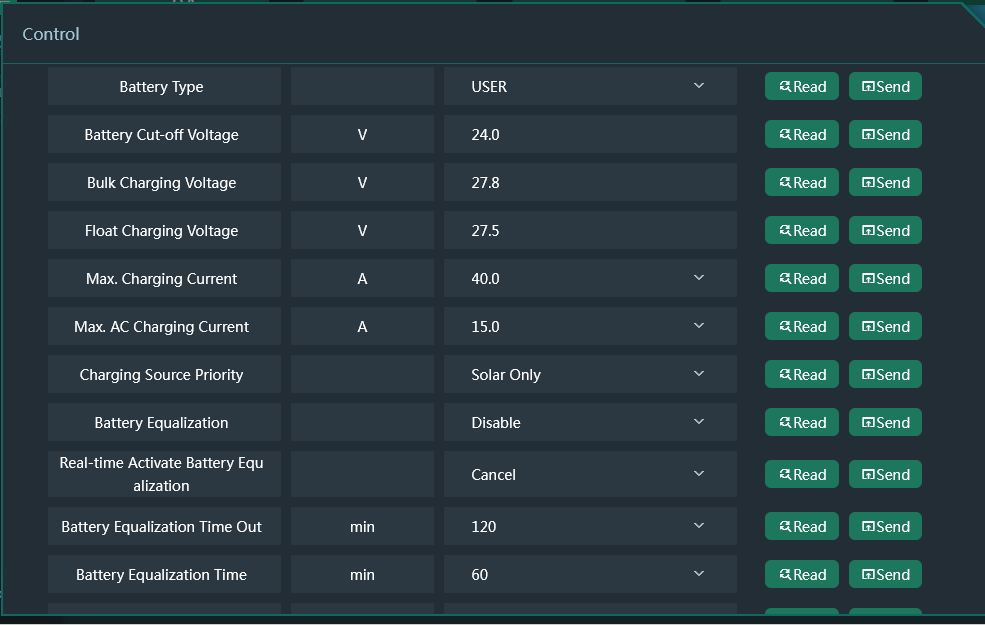Read Max. AC Charging Current

pos(801,327)
